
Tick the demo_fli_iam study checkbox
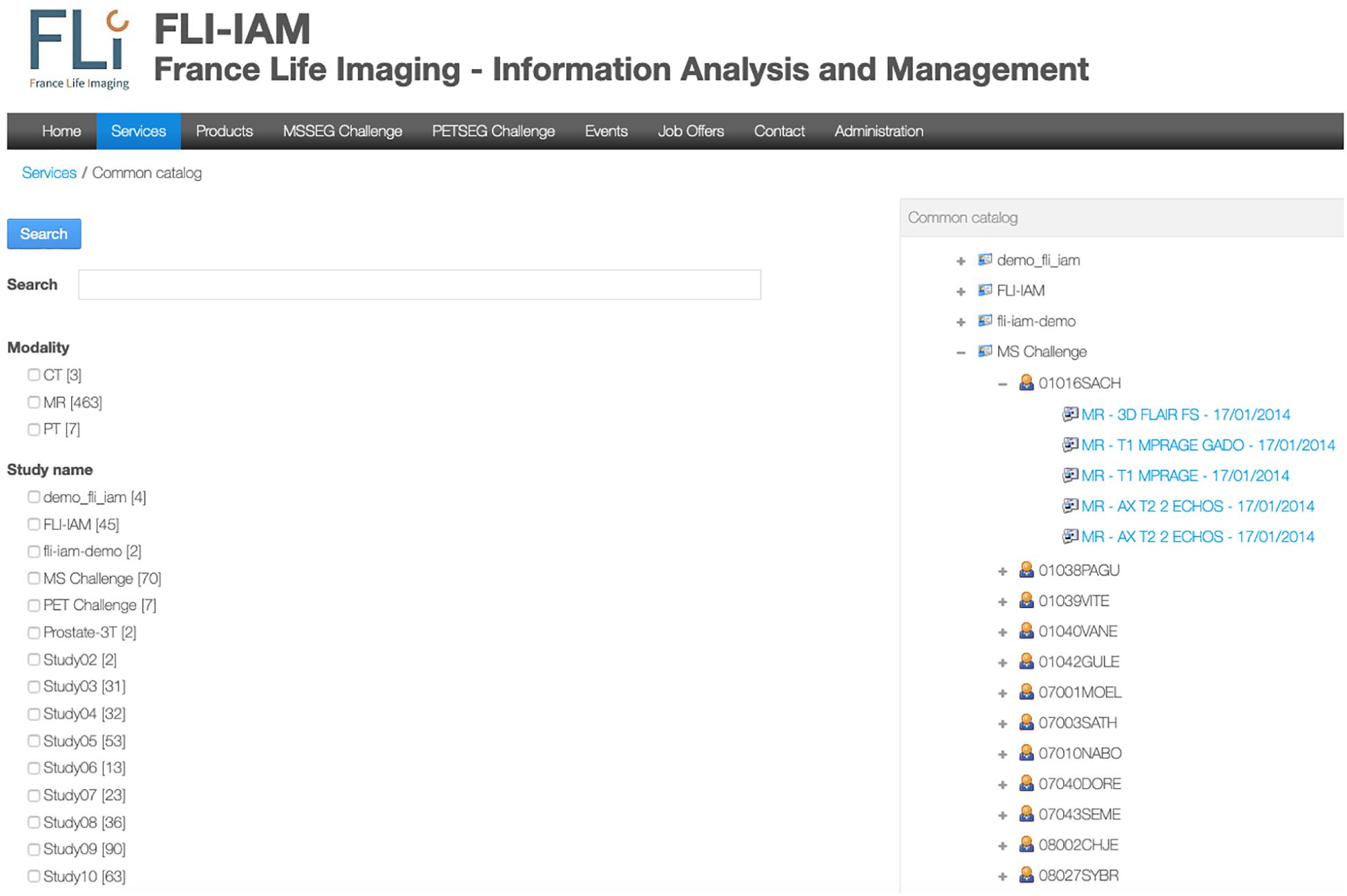tap(34, 497)
